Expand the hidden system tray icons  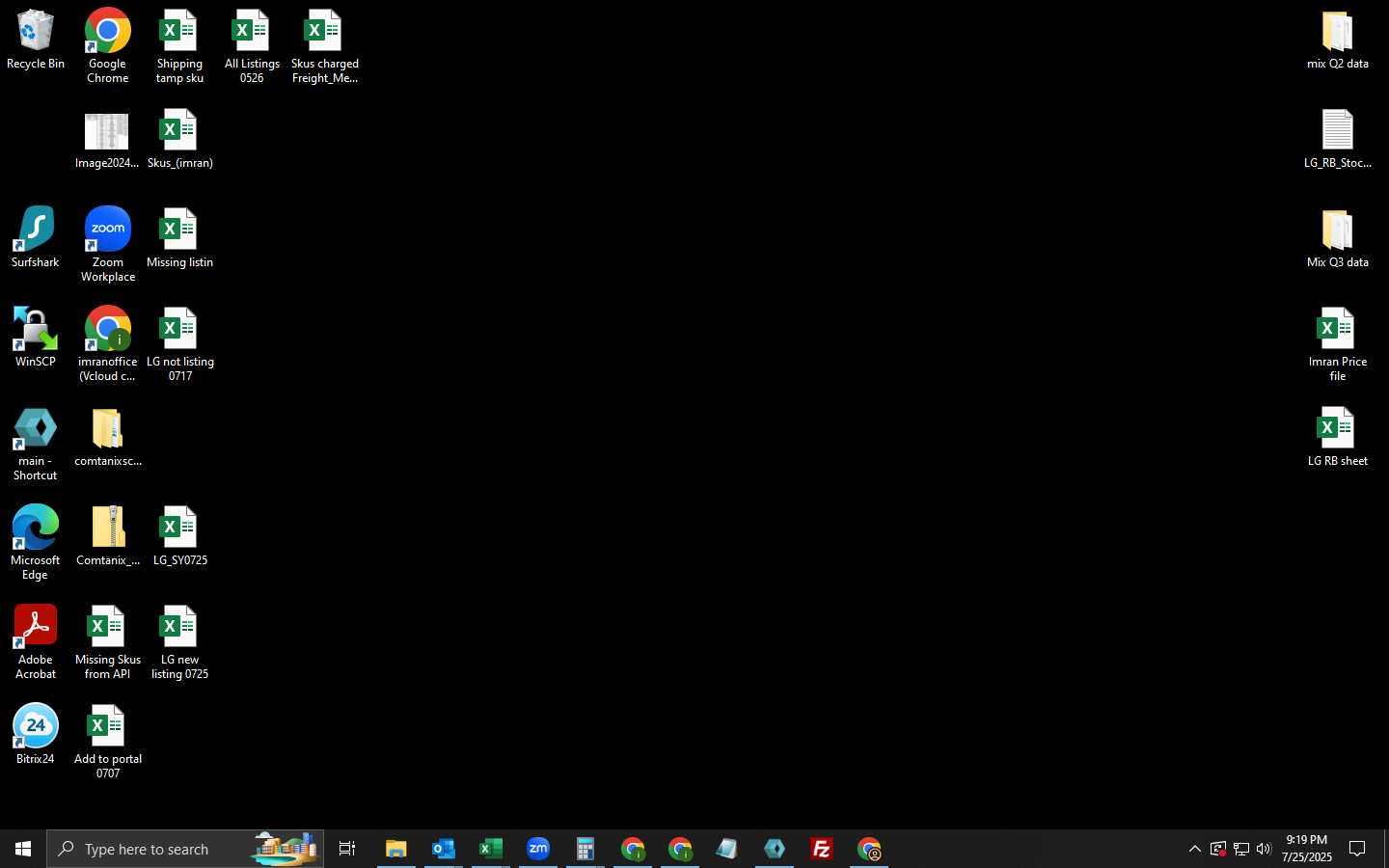point(1194,849)
